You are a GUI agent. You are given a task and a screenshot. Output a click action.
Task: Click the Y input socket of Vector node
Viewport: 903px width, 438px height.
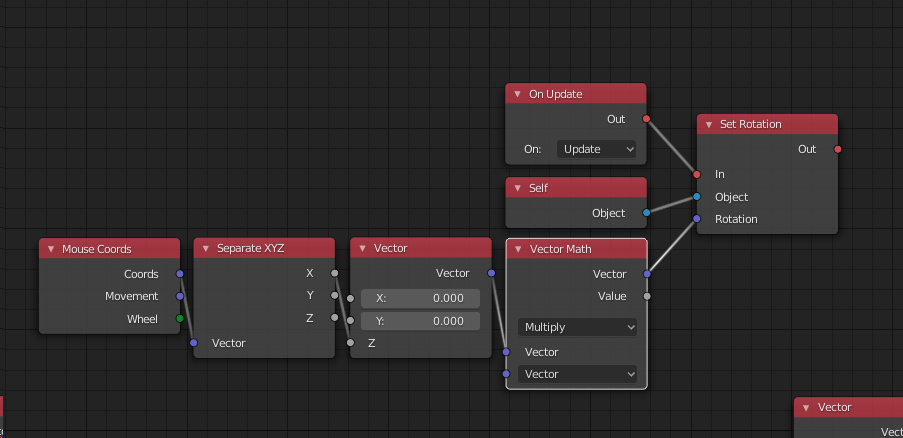coord(351,321)
